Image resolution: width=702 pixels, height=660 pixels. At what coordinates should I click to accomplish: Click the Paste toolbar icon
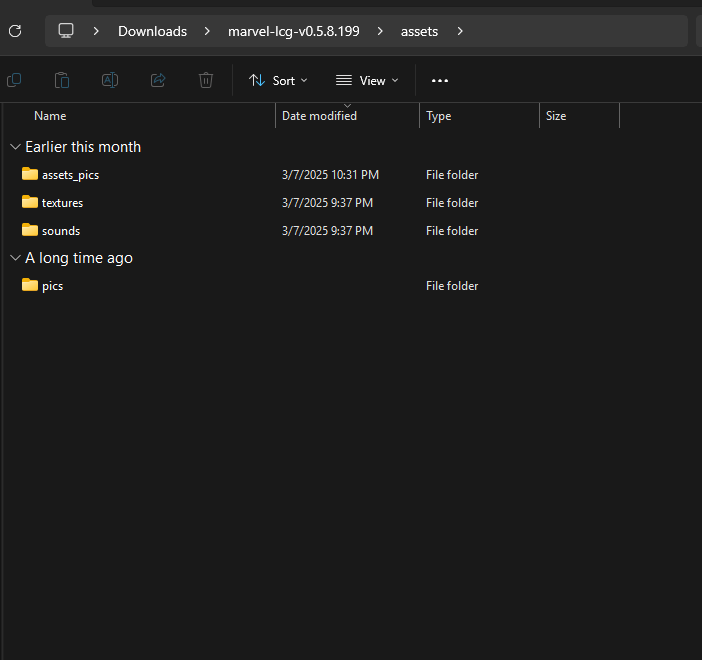click(62, 80)
